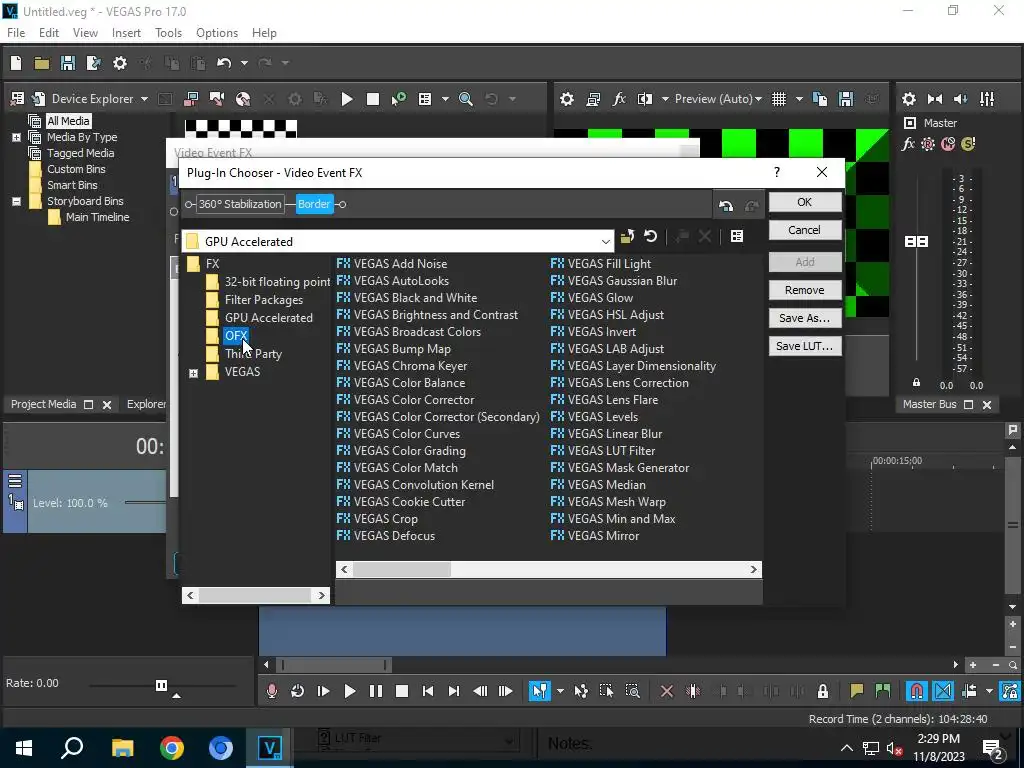The image size is (1024, 768).
Task: Open the Options menu
Action: pyautogui.click(x=217, y=33)
